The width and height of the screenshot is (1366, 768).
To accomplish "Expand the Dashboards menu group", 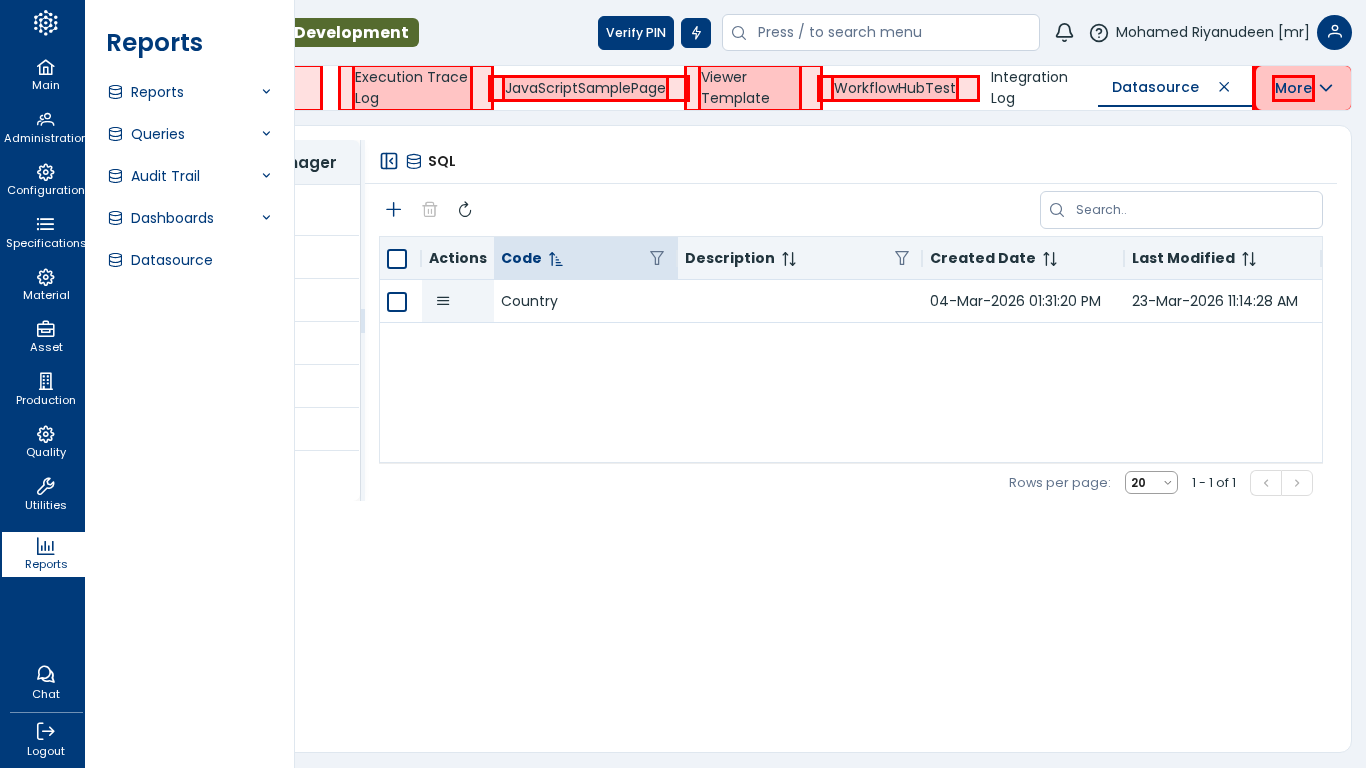I will click(x=189, y=218).
